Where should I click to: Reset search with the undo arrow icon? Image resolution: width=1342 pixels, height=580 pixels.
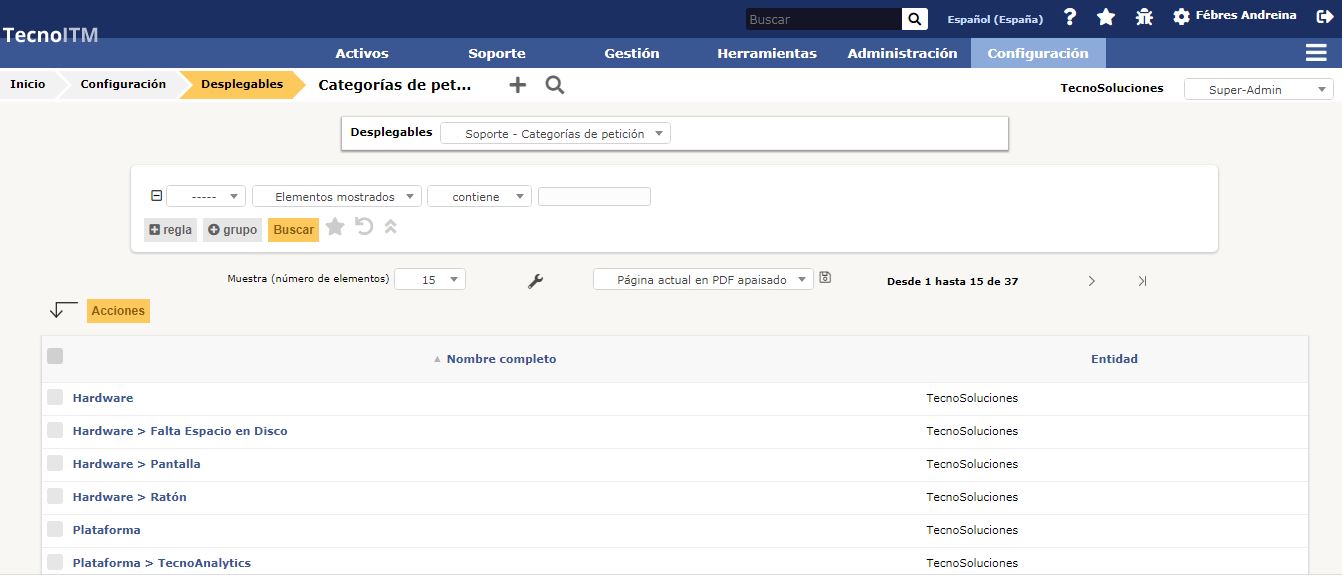(x=364, y=228)
